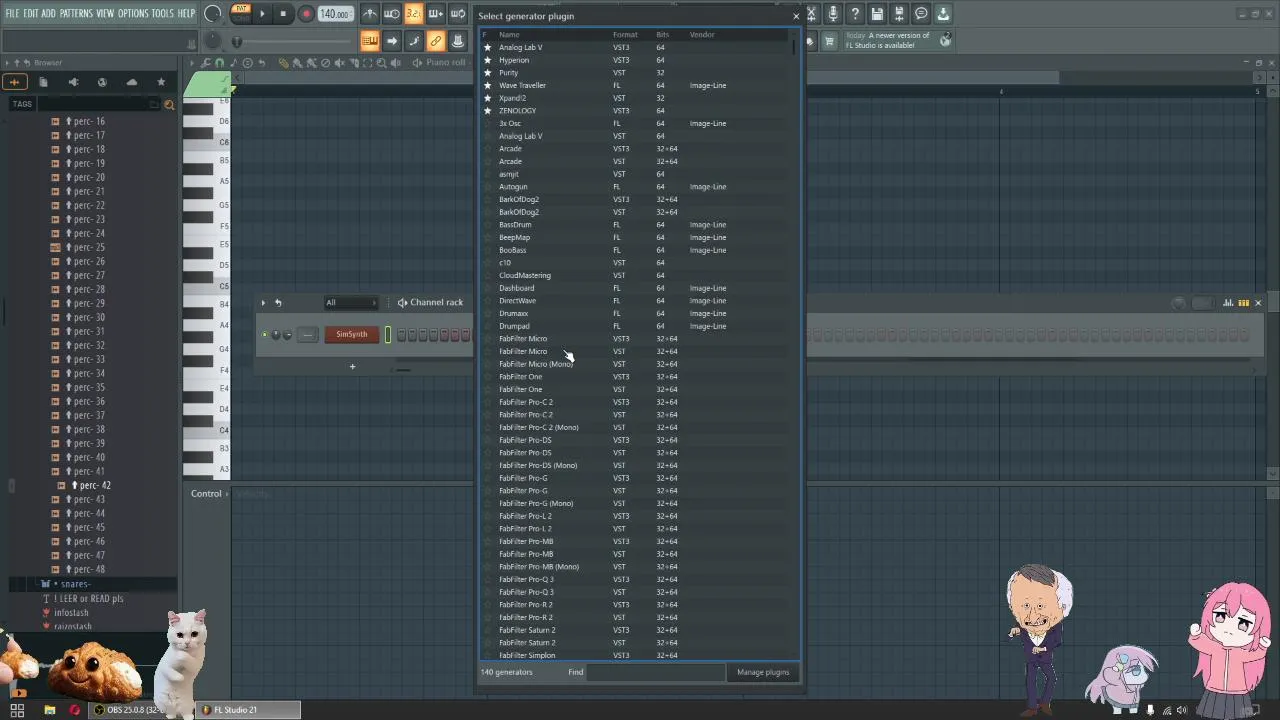
Task: Toggle typing keyboard to piano icon
Action: coord(369,41)
